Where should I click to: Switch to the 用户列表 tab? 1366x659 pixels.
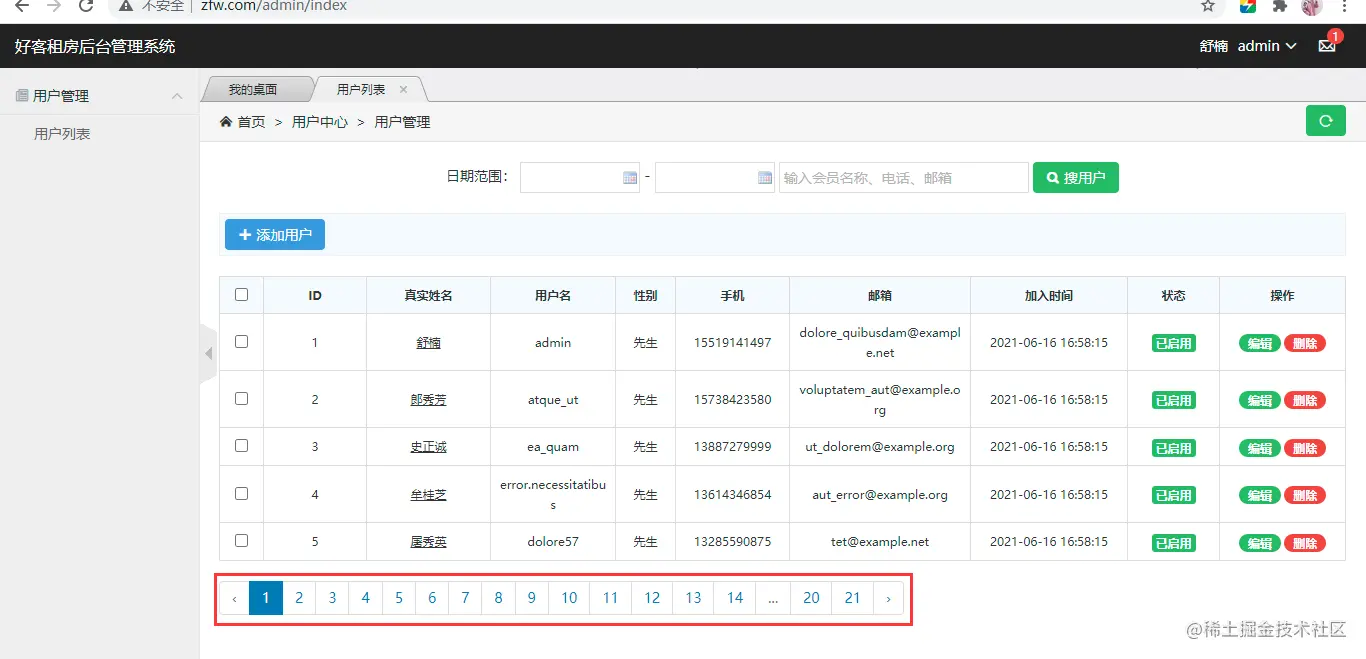361,89
